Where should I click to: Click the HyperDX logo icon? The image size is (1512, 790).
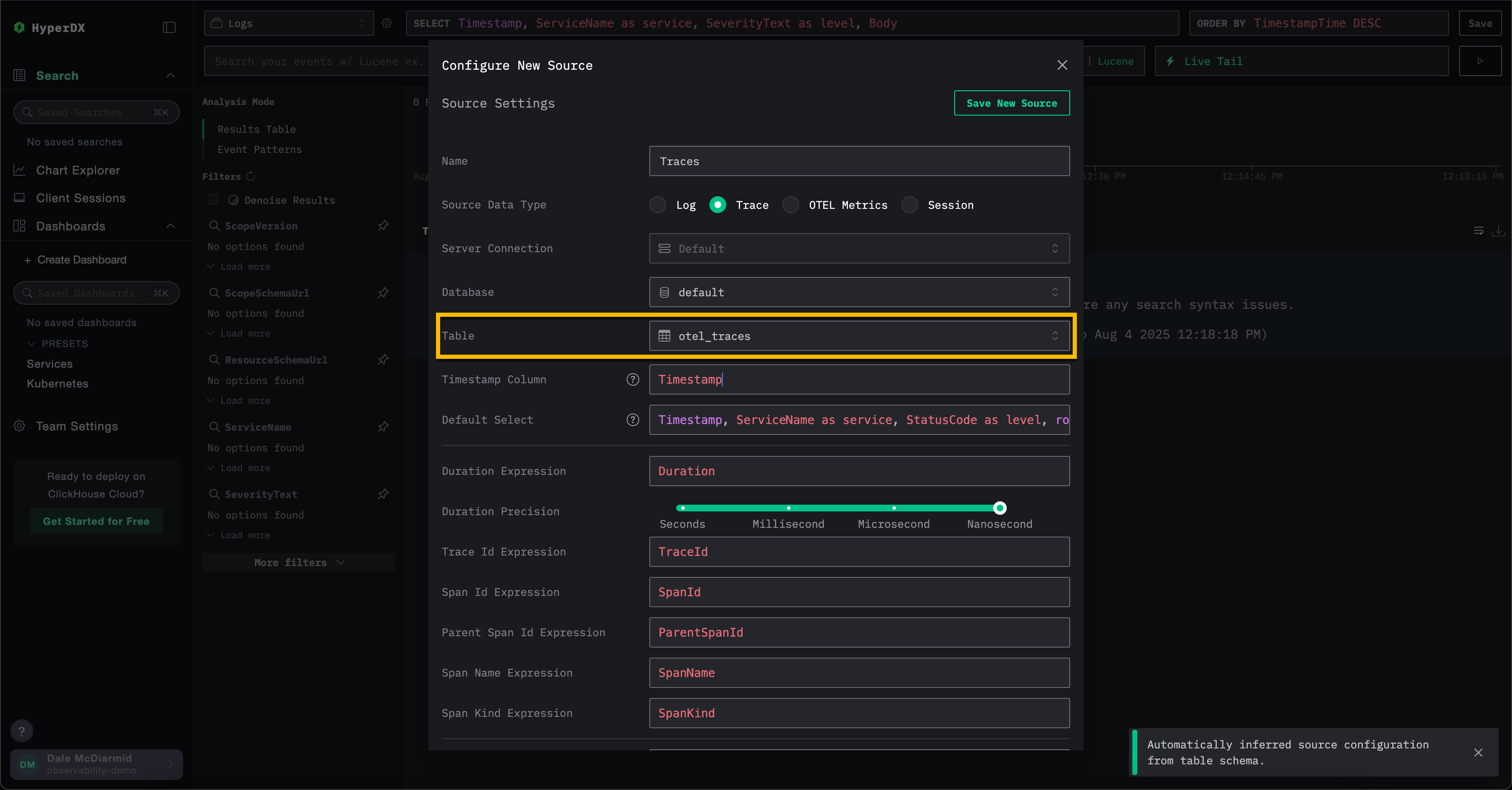click(19, 27)
